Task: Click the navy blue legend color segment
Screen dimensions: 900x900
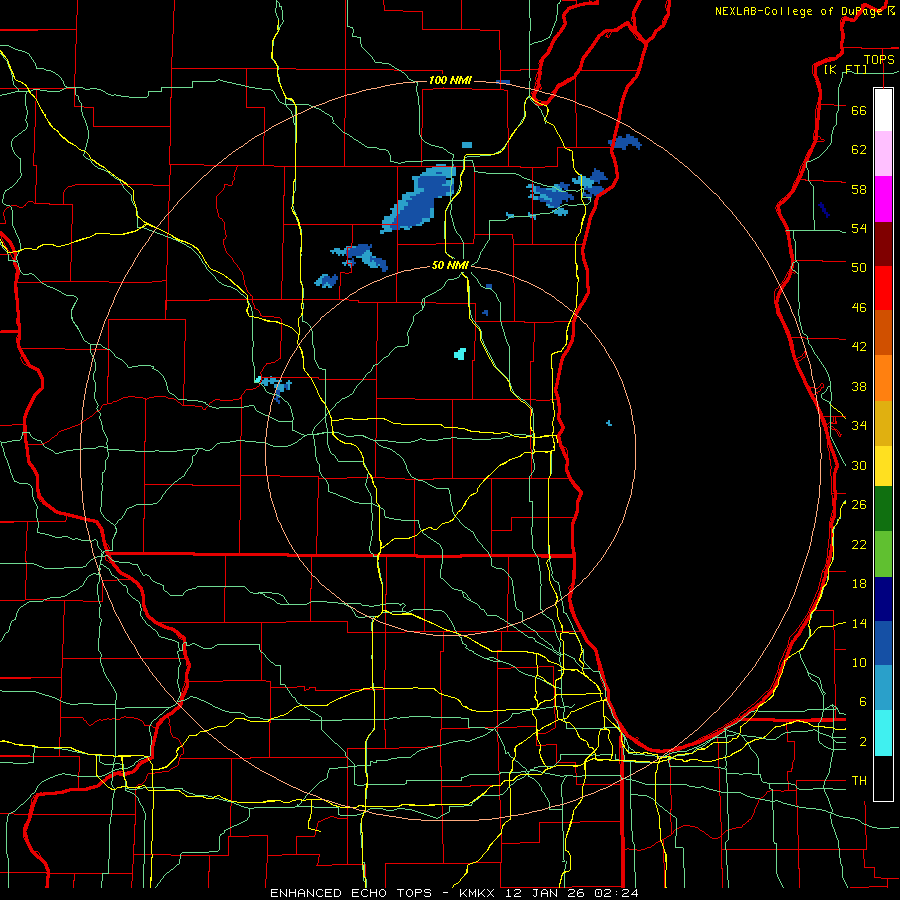Action: [883, 599]
